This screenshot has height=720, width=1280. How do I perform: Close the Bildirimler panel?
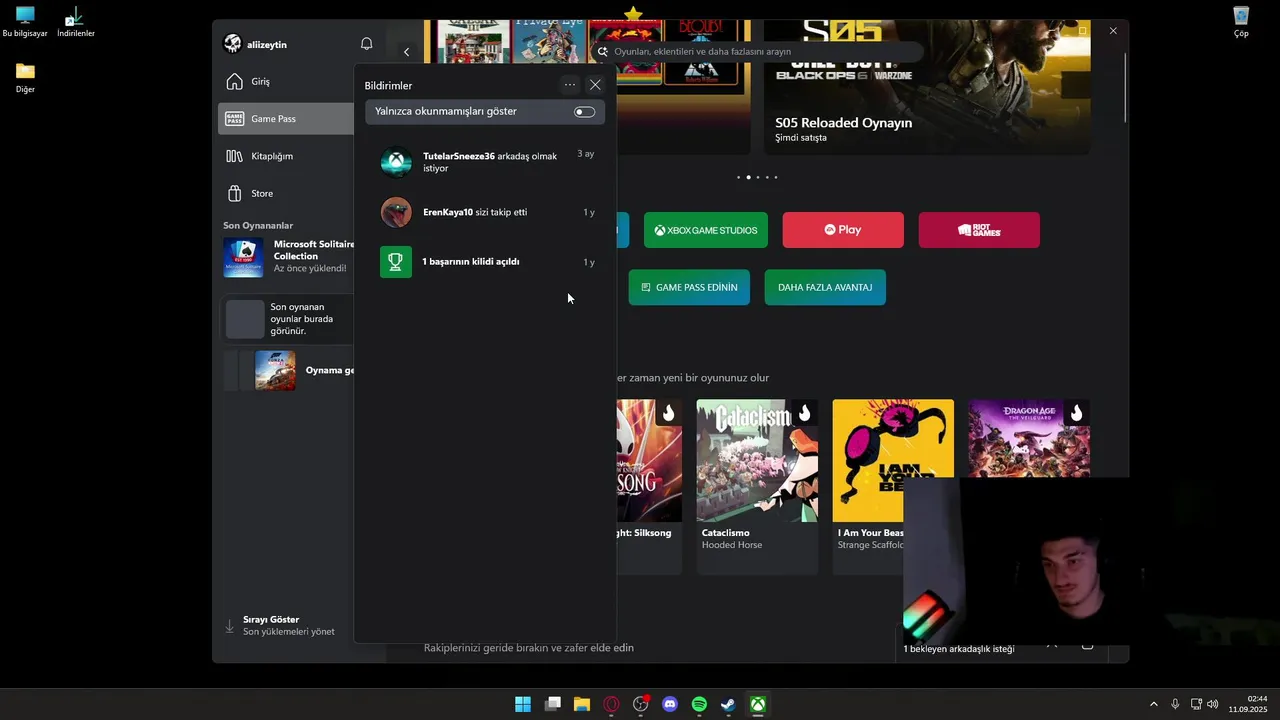tap(595, 85)
